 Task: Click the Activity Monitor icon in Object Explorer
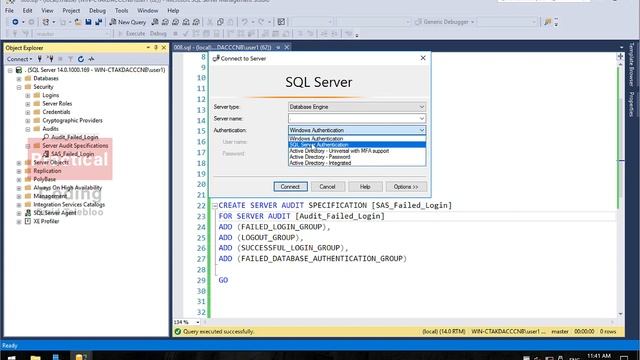(91, 59)
